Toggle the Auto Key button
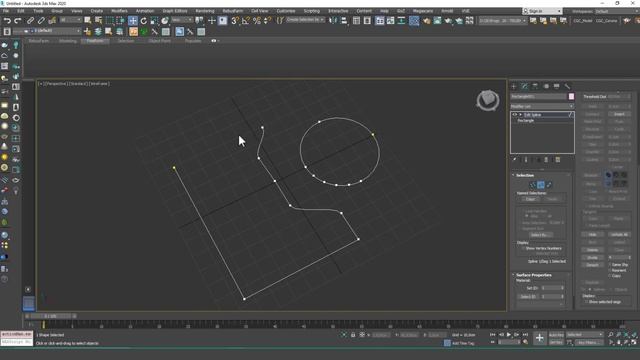640x360 pixels. pyautogui.click(x=556, y=335)
